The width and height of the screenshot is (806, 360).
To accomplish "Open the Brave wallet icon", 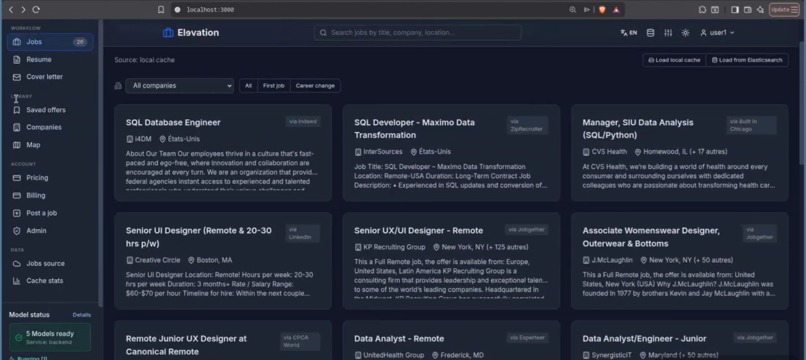I will 748,10.
